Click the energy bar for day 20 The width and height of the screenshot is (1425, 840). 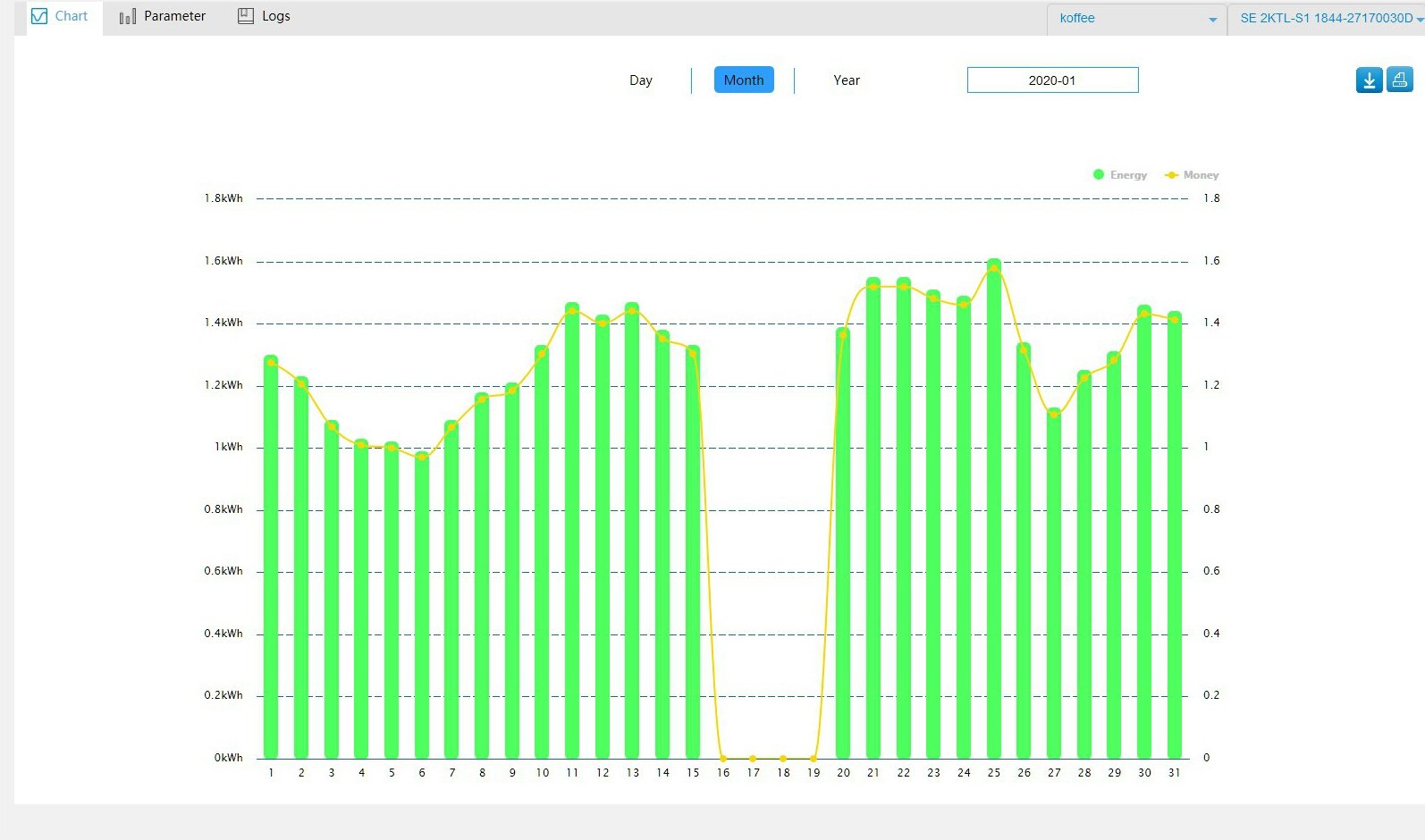tap(843, 543)
